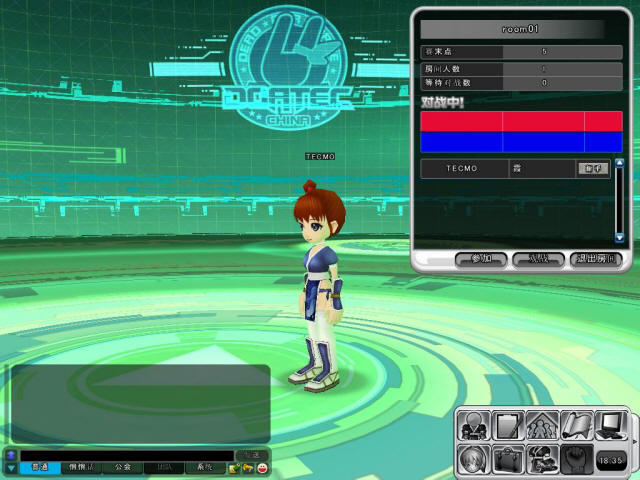Click the 参加 join button

[481, 259]
